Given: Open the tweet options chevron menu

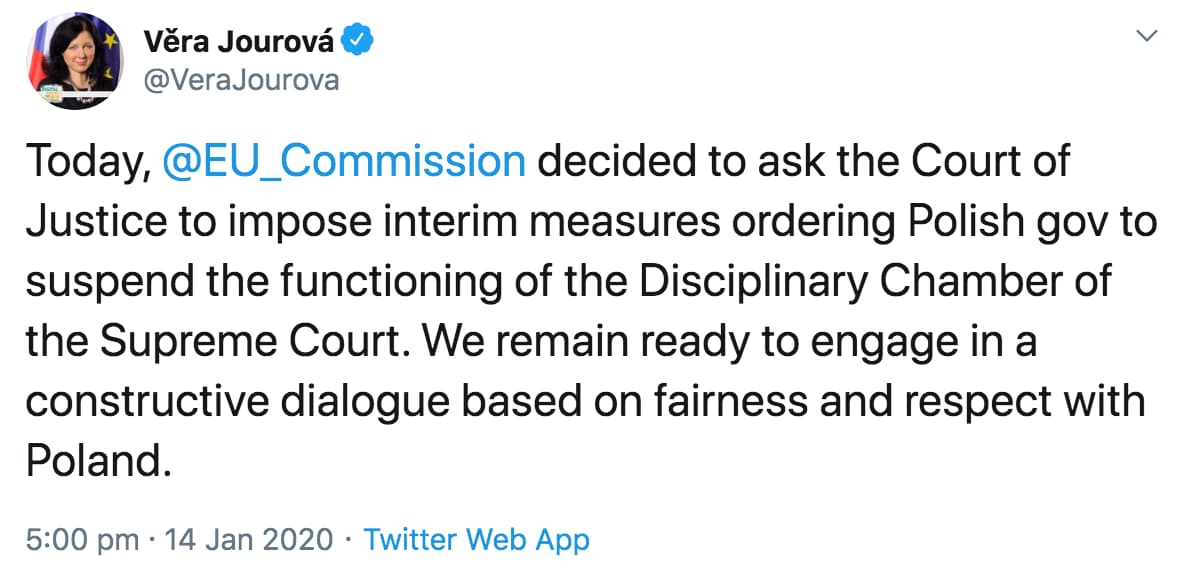Looking at the screenshot, I should point(1147,36).
